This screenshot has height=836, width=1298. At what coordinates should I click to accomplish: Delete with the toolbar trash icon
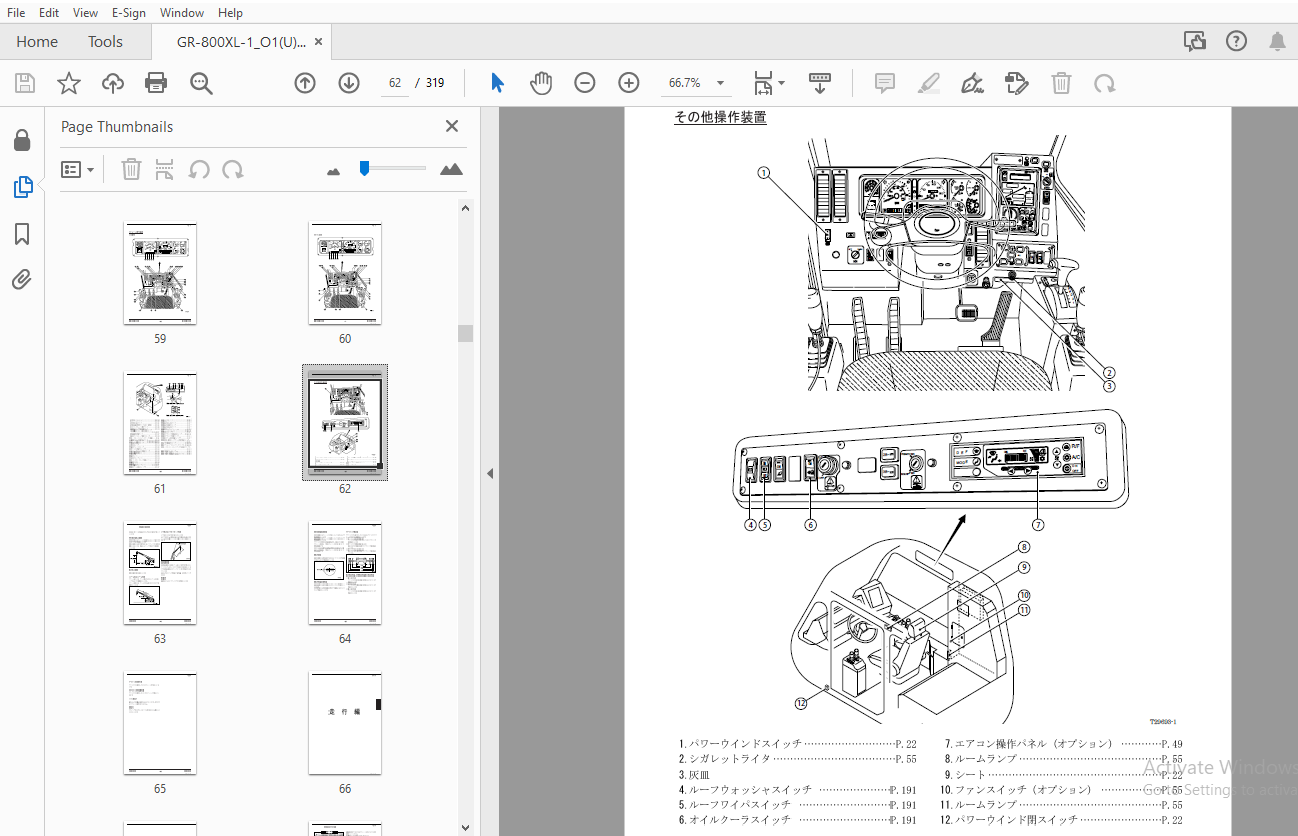click(x=1061, y=83)
